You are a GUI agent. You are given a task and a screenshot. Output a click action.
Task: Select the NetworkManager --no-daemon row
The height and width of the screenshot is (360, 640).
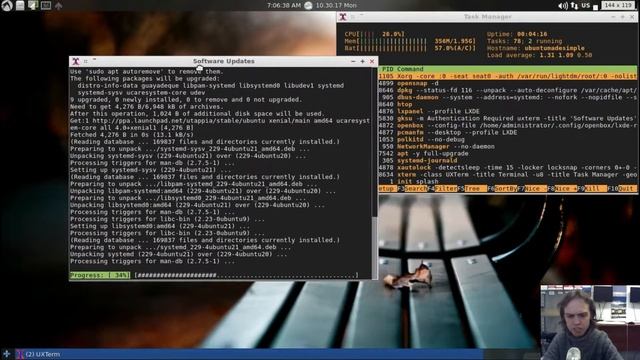tap(508, 146)
